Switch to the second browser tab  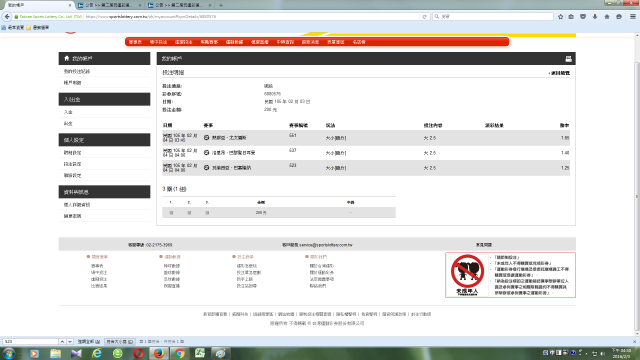tap(109, 5)
